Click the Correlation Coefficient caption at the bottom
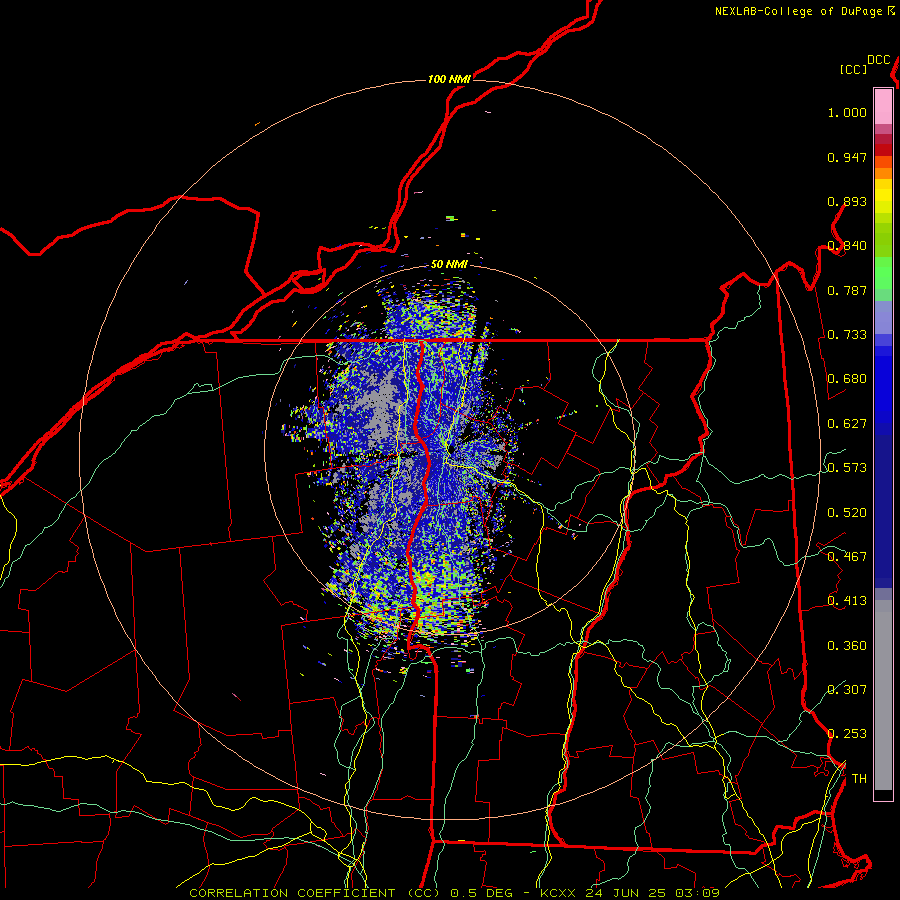 454,893
